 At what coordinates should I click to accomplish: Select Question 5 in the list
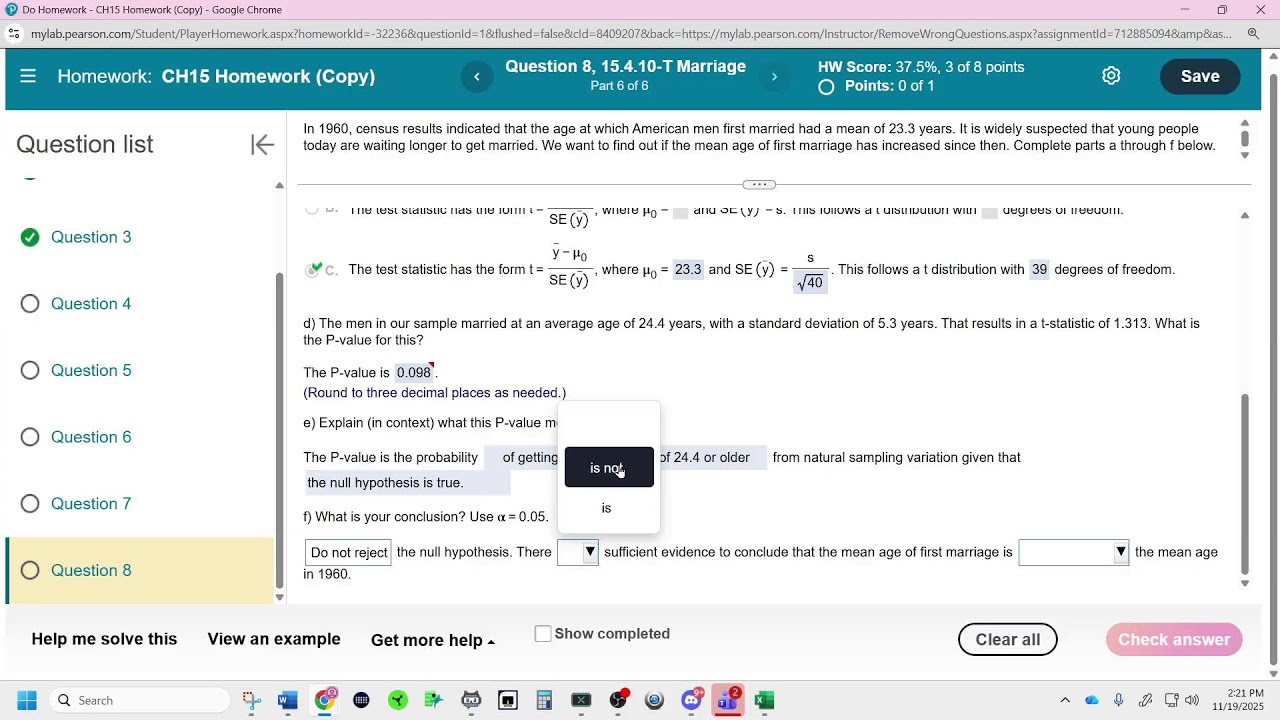click(x=91, y=370)
